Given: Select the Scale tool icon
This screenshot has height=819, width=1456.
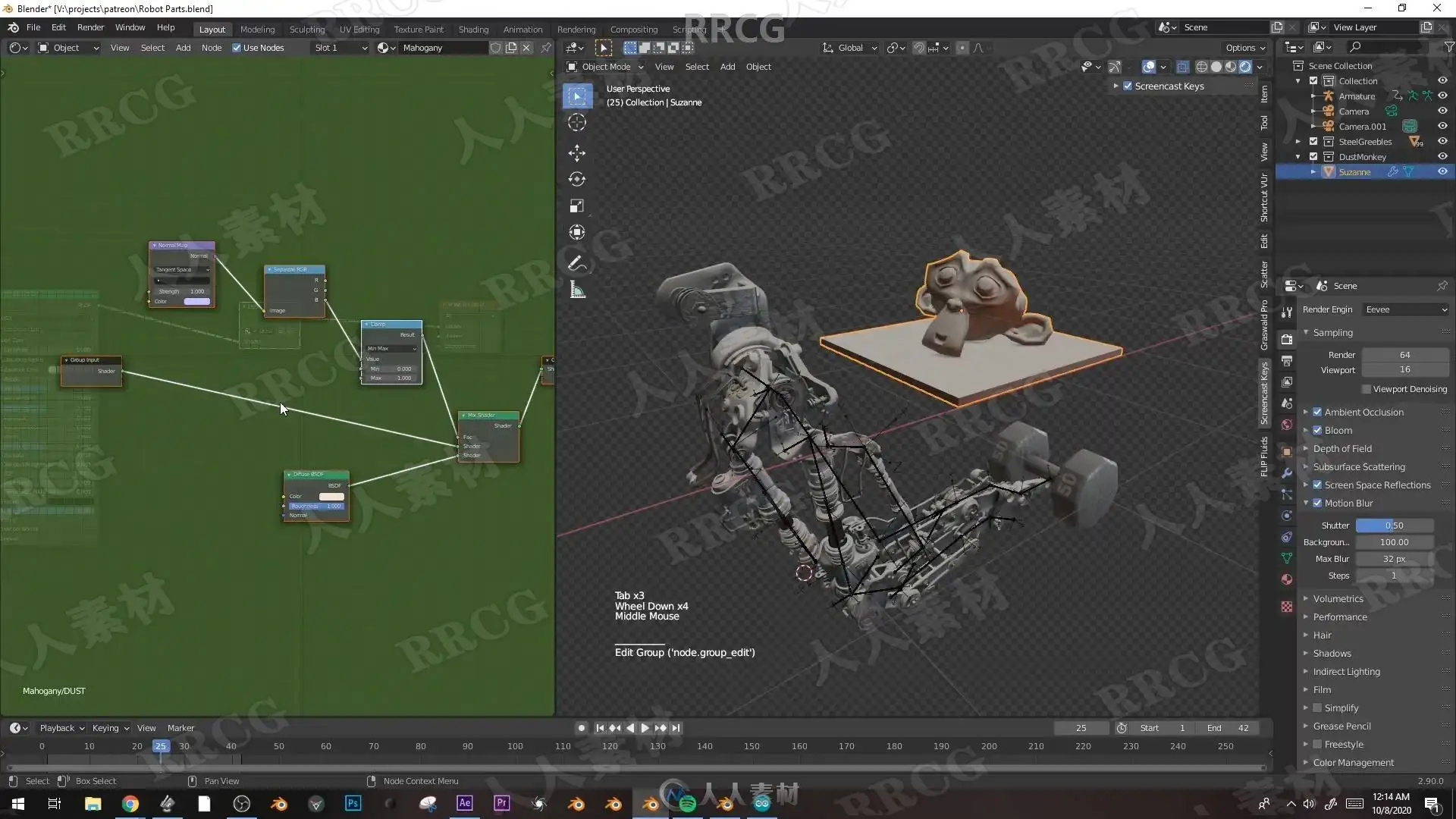Looking at the screenshot, I should pos(576,206).
